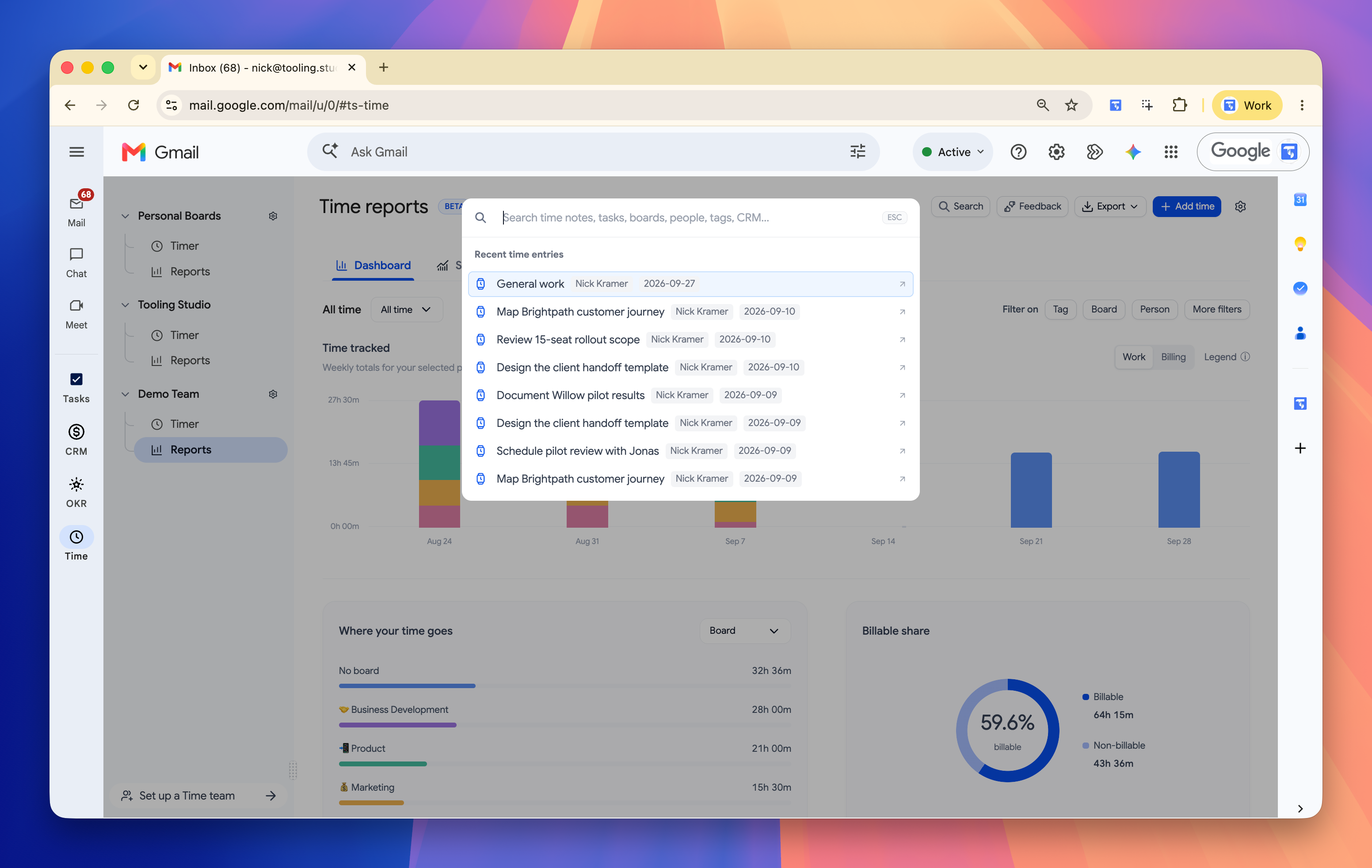This screenshot has width=1372, height=868.
Task: Collapse the Tooling Studio section
Action: [126, 305]
